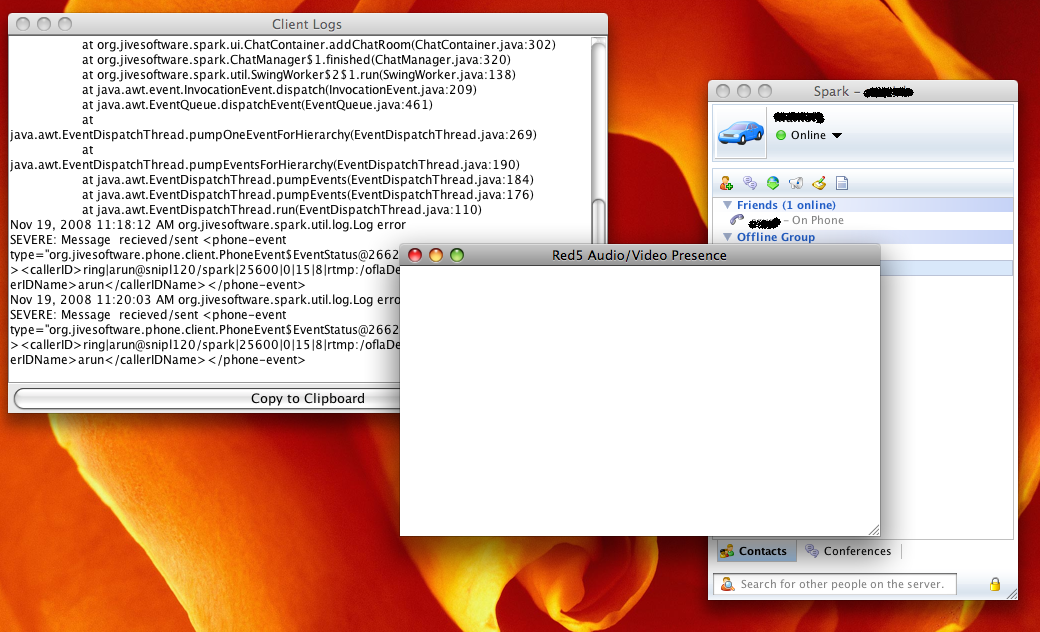Click the search people input field
This screenshot has width=1040, height=632.
pyautogui.click(x=835, y=584)
